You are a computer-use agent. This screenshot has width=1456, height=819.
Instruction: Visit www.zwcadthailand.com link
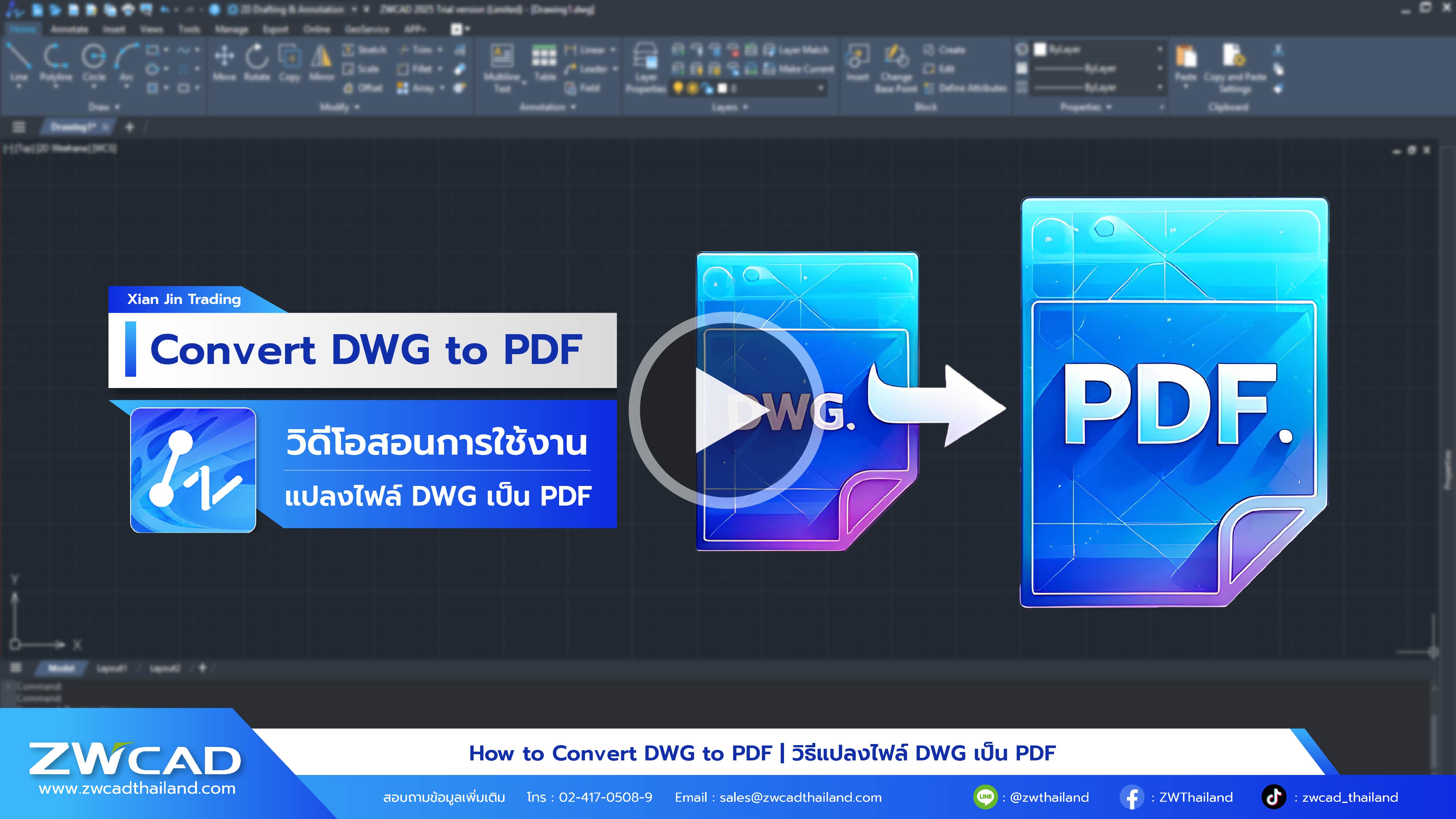(137, 788)
